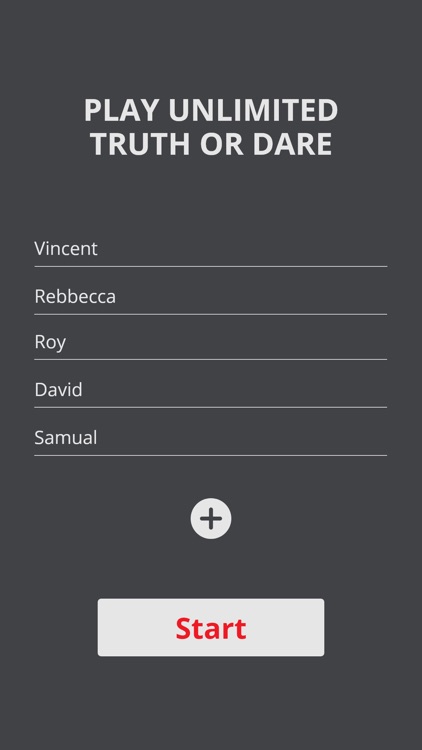Click the underline beneath the Roy field
Image resolution: width=422 pixels, height=750 pixels.
click(211, 359)
